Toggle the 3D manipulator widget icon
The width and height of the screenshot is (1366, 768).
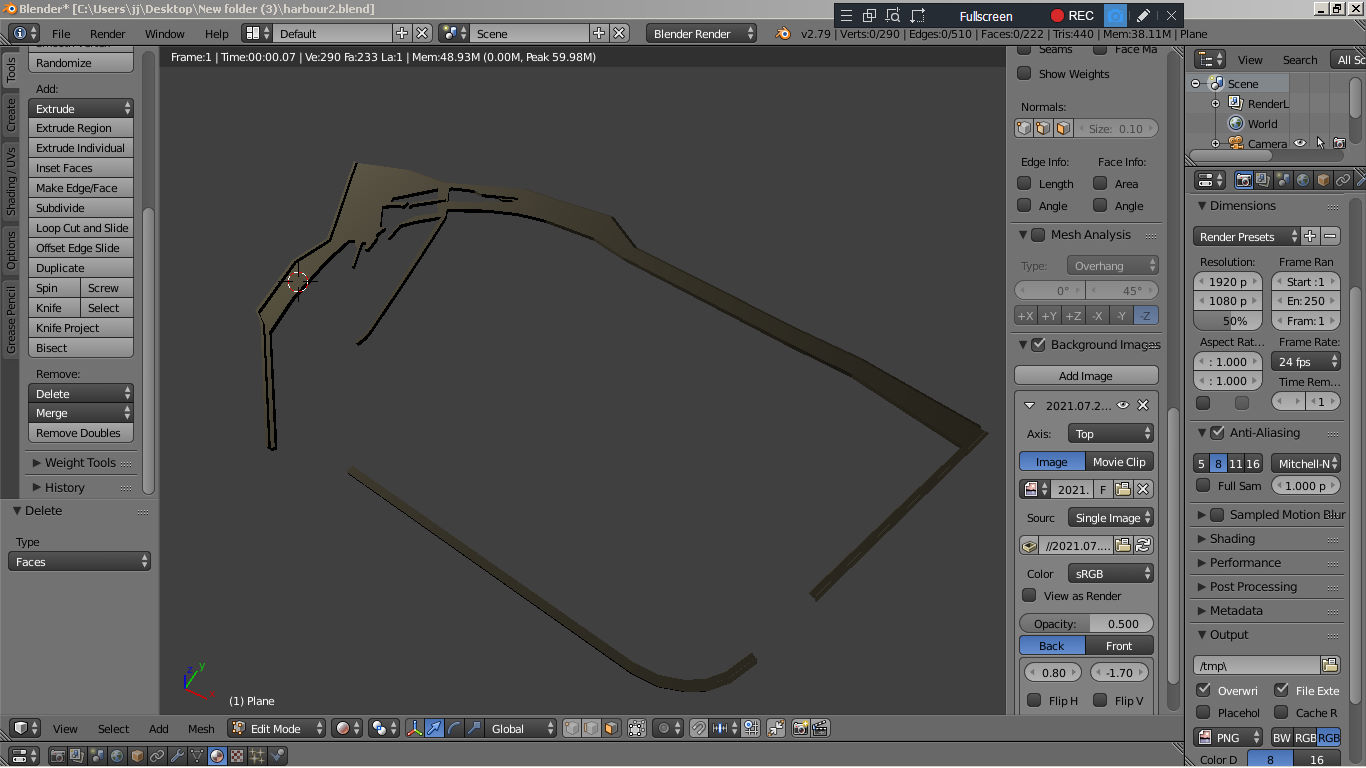pos(414,728)
